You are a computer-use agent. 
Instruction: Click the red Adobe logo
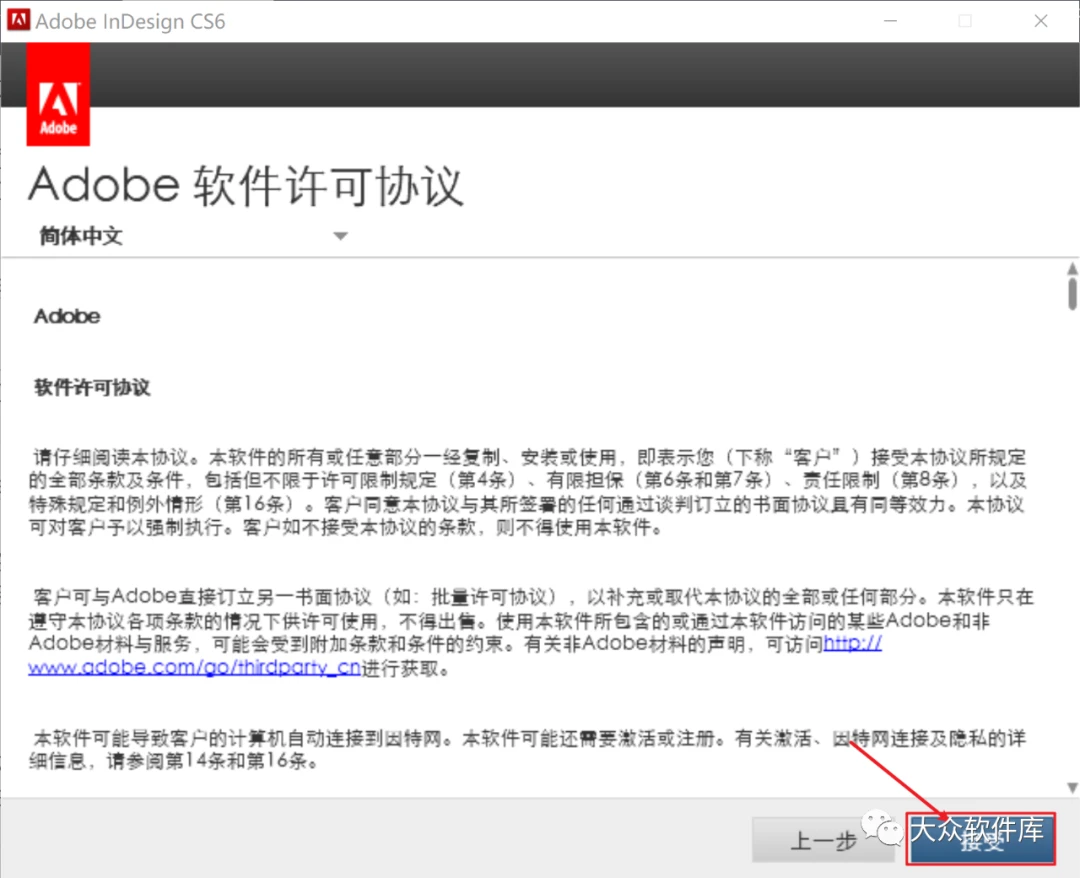coord(59,94)
